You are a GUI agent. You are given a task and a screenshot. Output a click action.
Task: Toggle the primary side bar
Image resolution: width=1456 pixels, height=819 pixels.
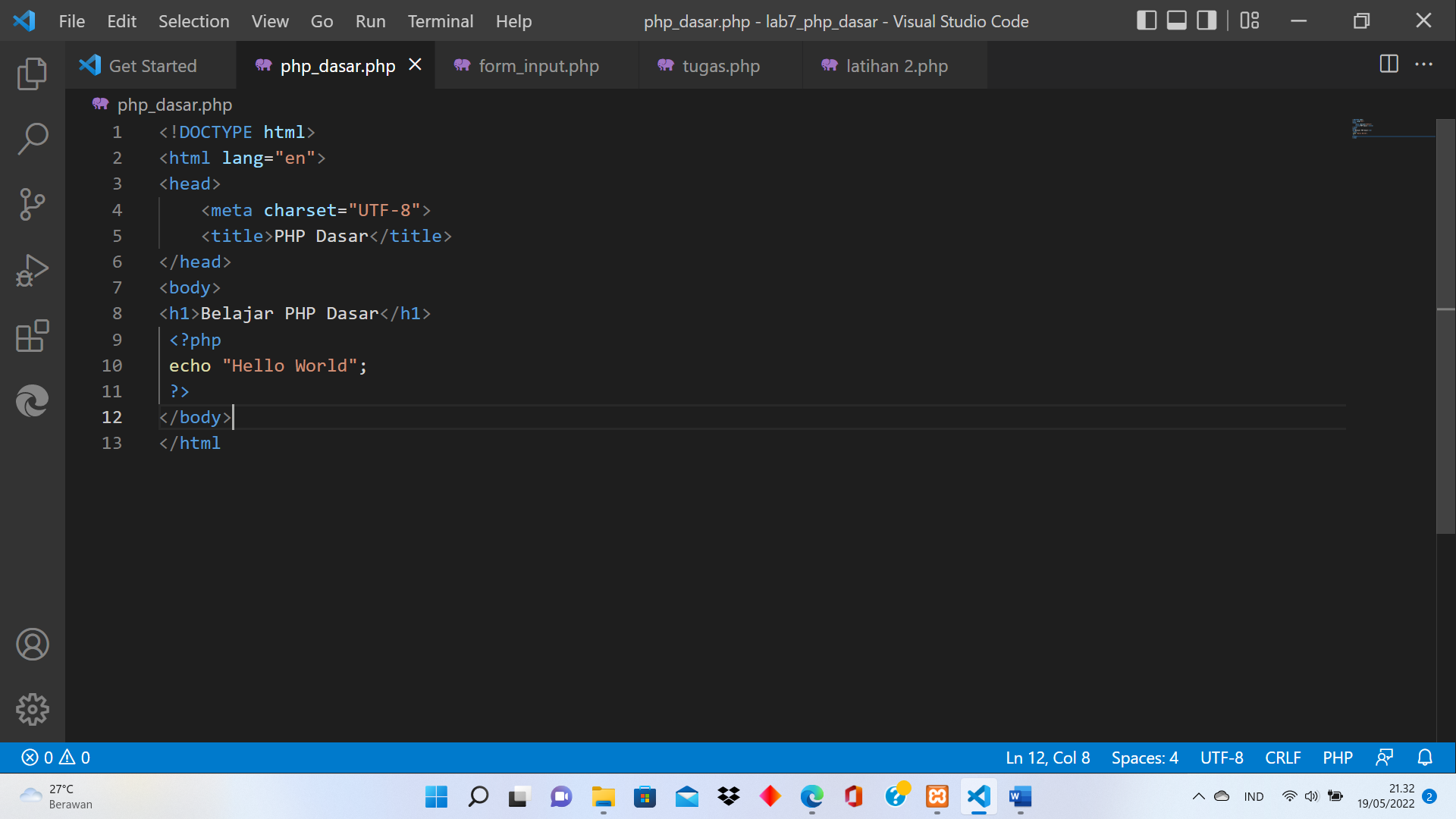pos(1147,20)
